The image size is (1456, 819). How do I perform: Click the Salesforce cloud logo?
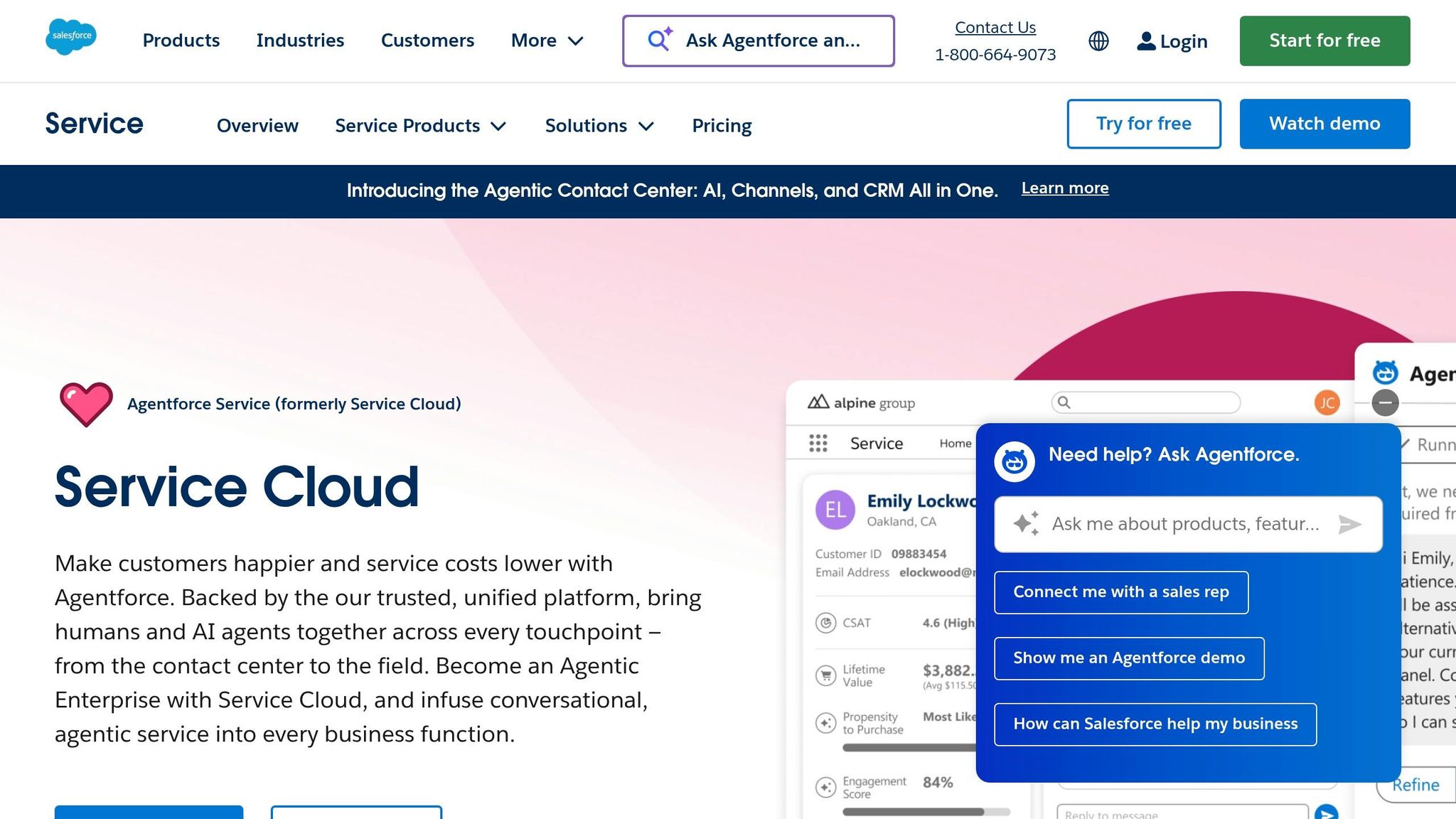click(71, 37)
